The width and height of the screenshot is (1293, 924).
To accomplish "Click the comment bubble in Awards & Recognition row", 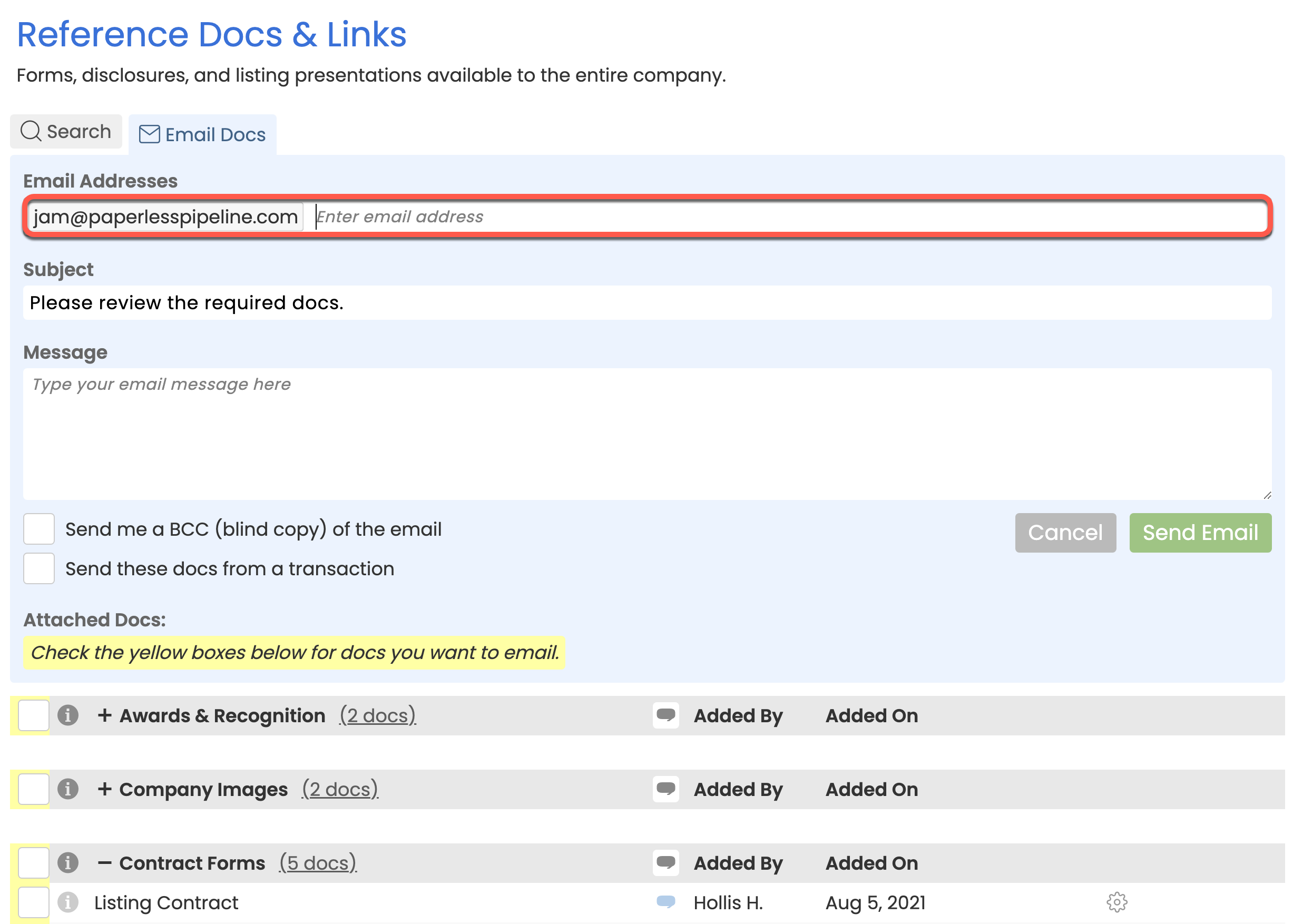I will pos(665,715).
